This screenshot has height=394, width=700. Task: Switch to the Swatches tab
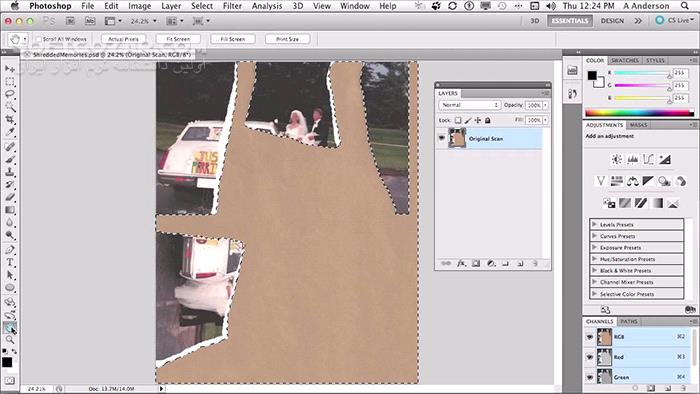625,60
